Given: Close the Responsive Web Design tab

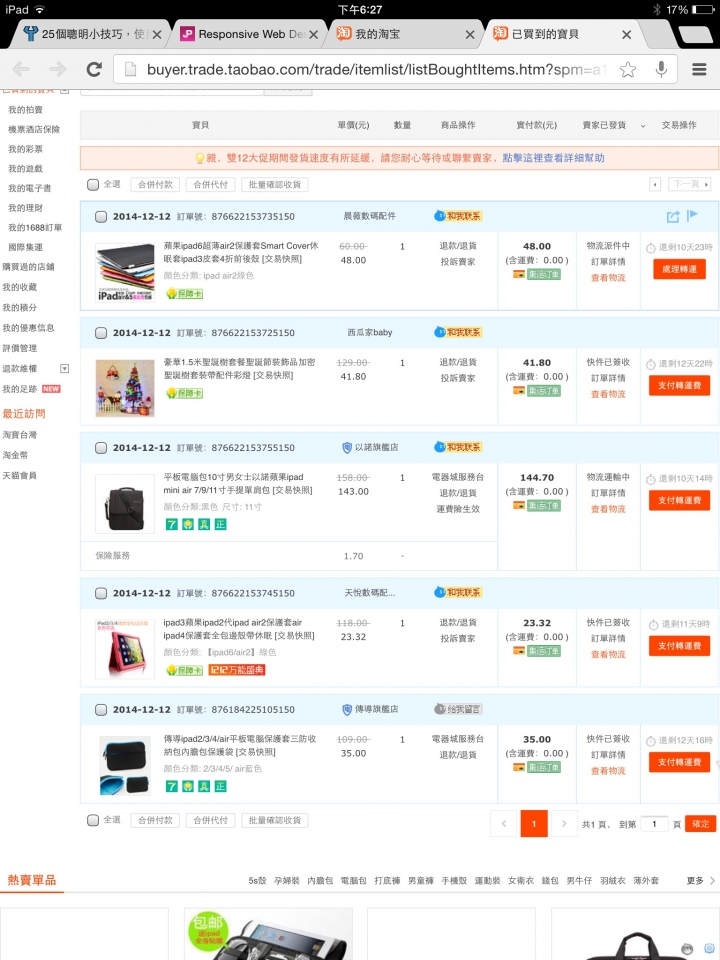Looking at the screenshot, I should (313, 35).
